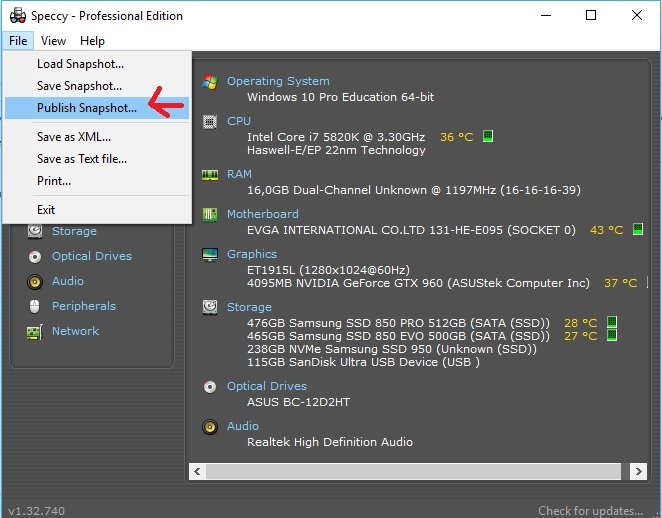Click the Samsung SSD 850 PRO line
Image resolution: width=662 pixels, height=518 pixels.
coord(398,323)
